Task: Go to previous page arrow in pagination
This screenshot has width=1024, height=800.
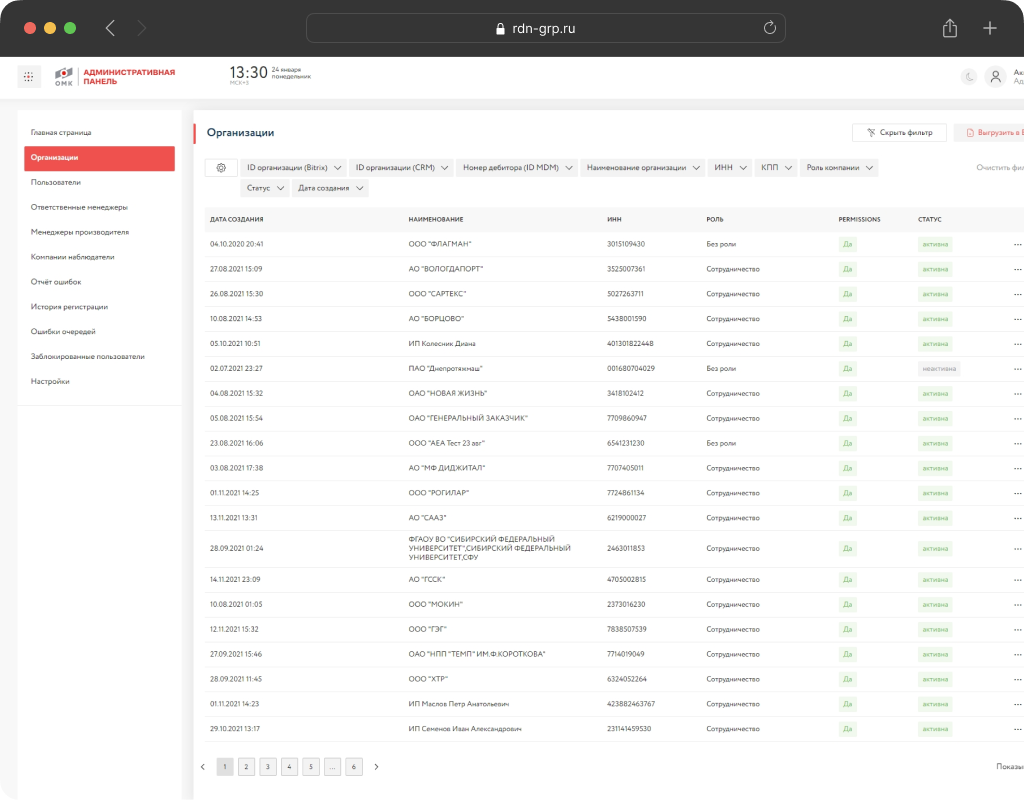Action: [202, 767]
